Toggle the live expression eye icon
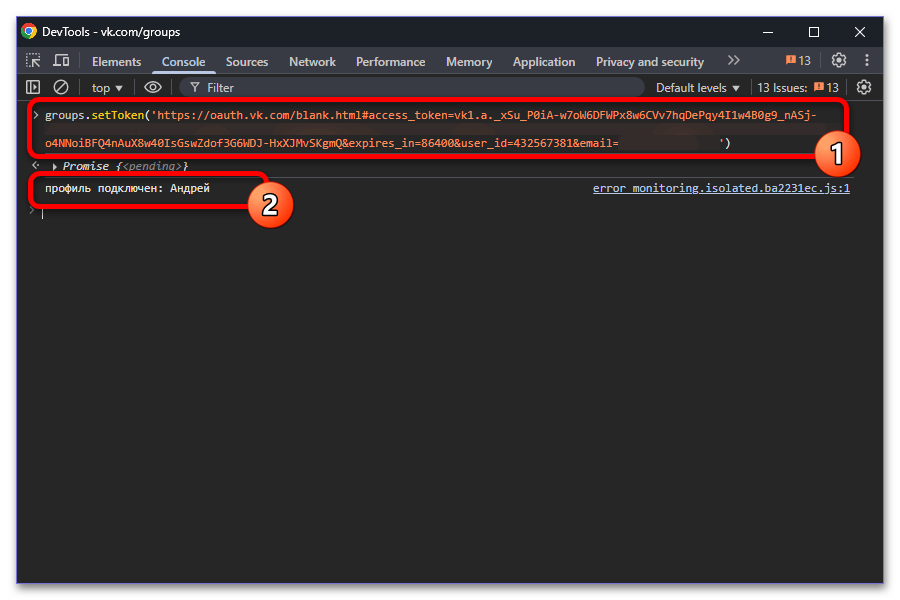This screenshot has width=900, height=600. [x=153, y=87]
